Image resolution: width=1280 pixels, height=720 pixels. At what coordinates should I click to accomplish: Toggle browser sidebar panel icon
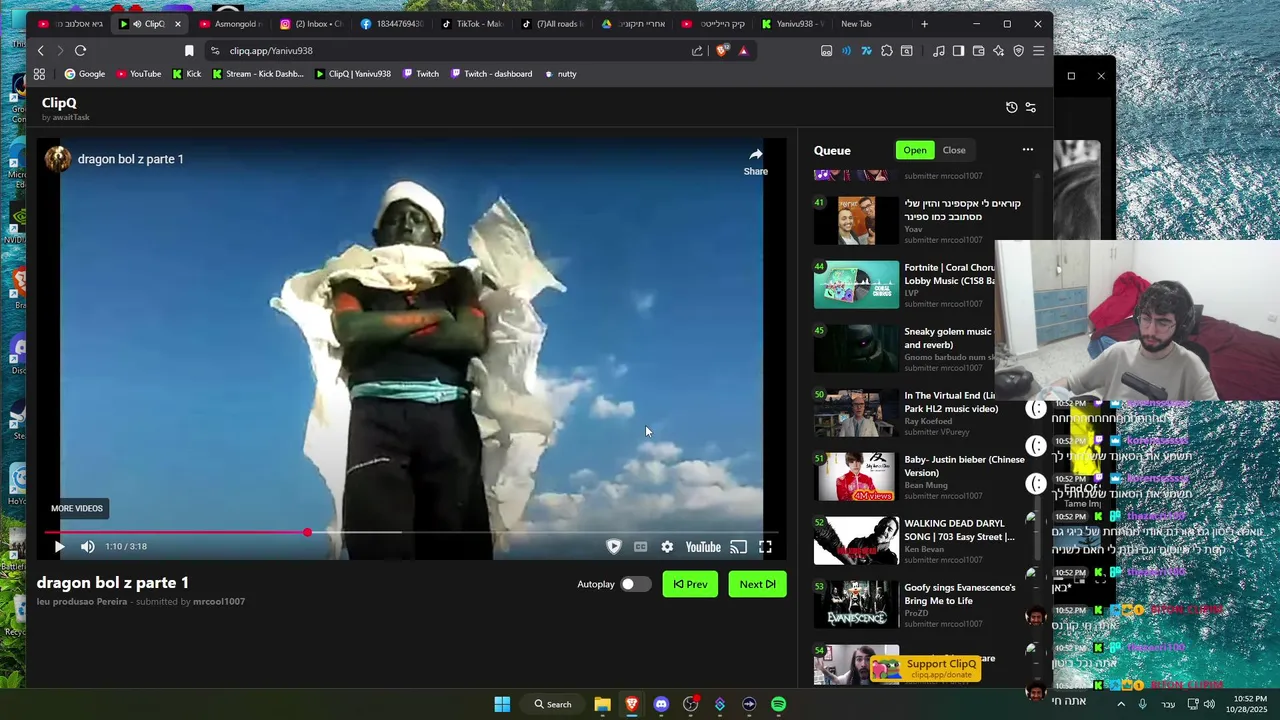point(958,51)
